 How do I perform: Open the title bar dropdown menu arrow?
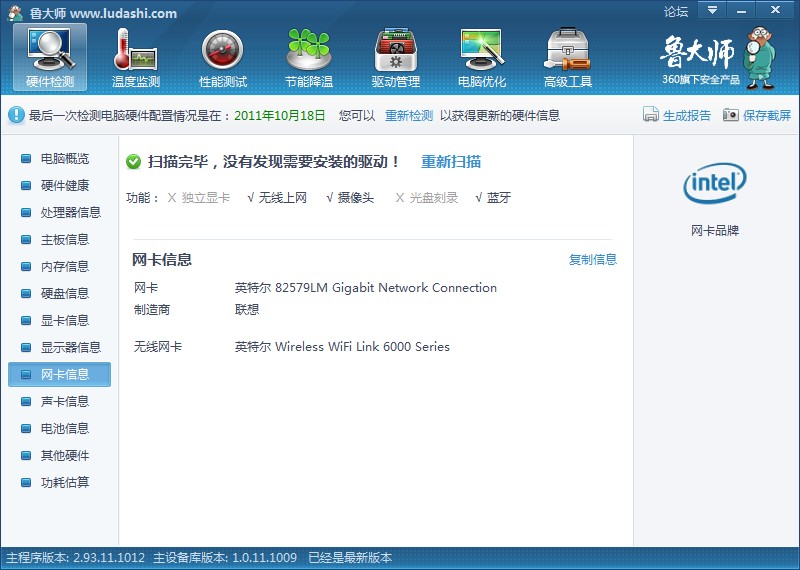[712, 10]
